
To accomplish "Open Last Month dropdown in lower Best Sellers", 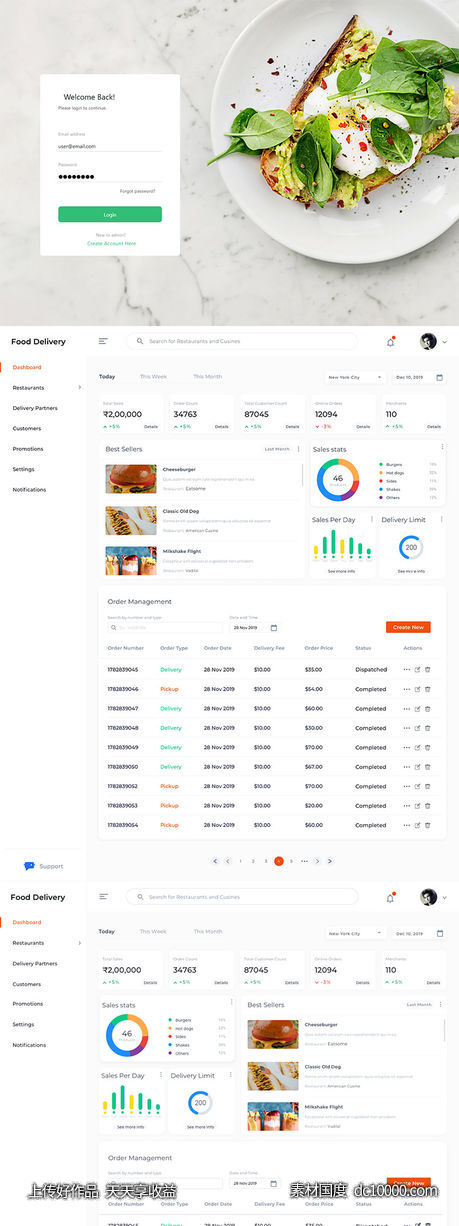I will tap(420, 1004).
